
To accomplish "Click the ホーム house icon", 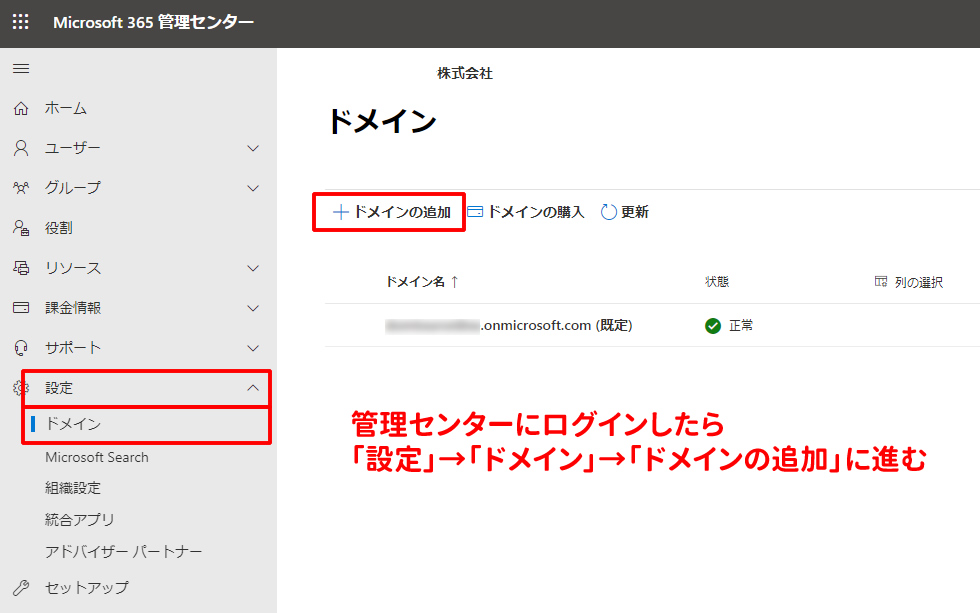I will click(21, 108).
